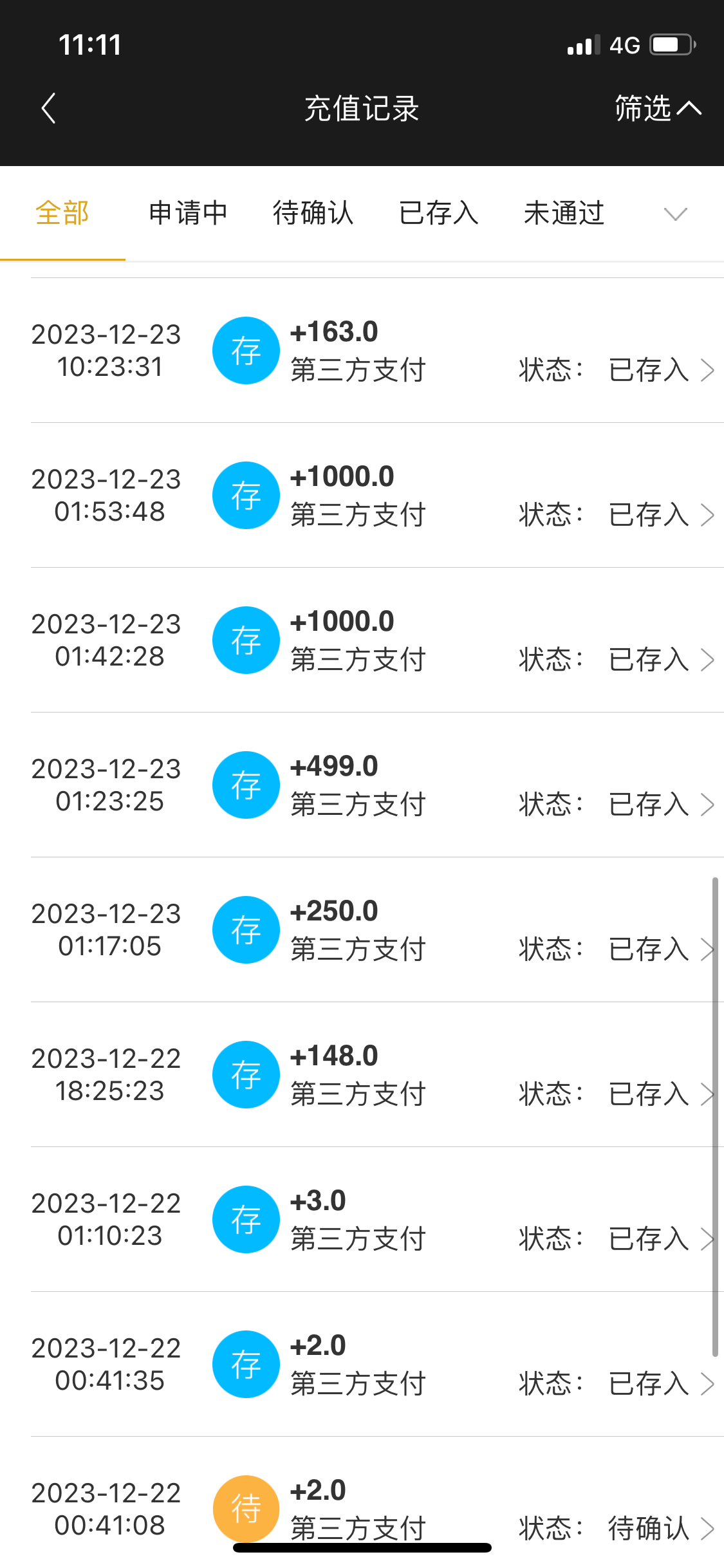
Task: Select the 未通过 tab
Action: coord(564,214)
